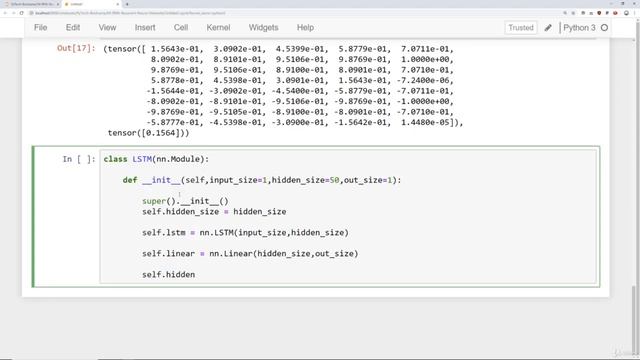
Task: Open the Kernel menu
Action: click(218, 28)
